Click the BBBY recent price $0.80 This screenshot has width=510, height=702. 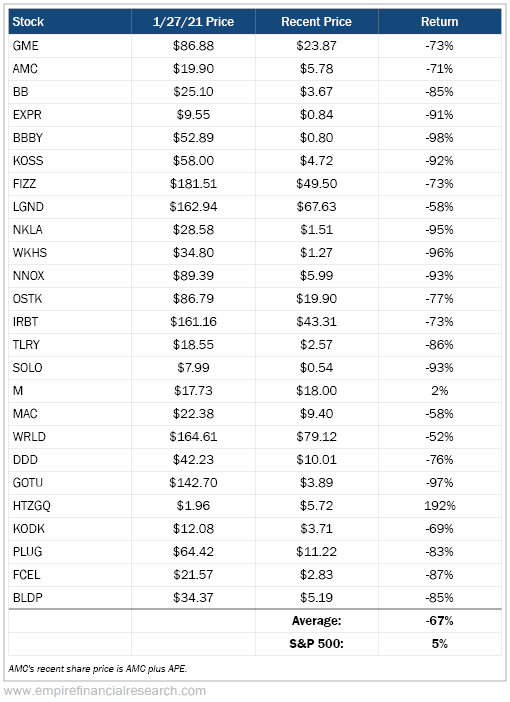pyautogui.click(x=316, y=138)
